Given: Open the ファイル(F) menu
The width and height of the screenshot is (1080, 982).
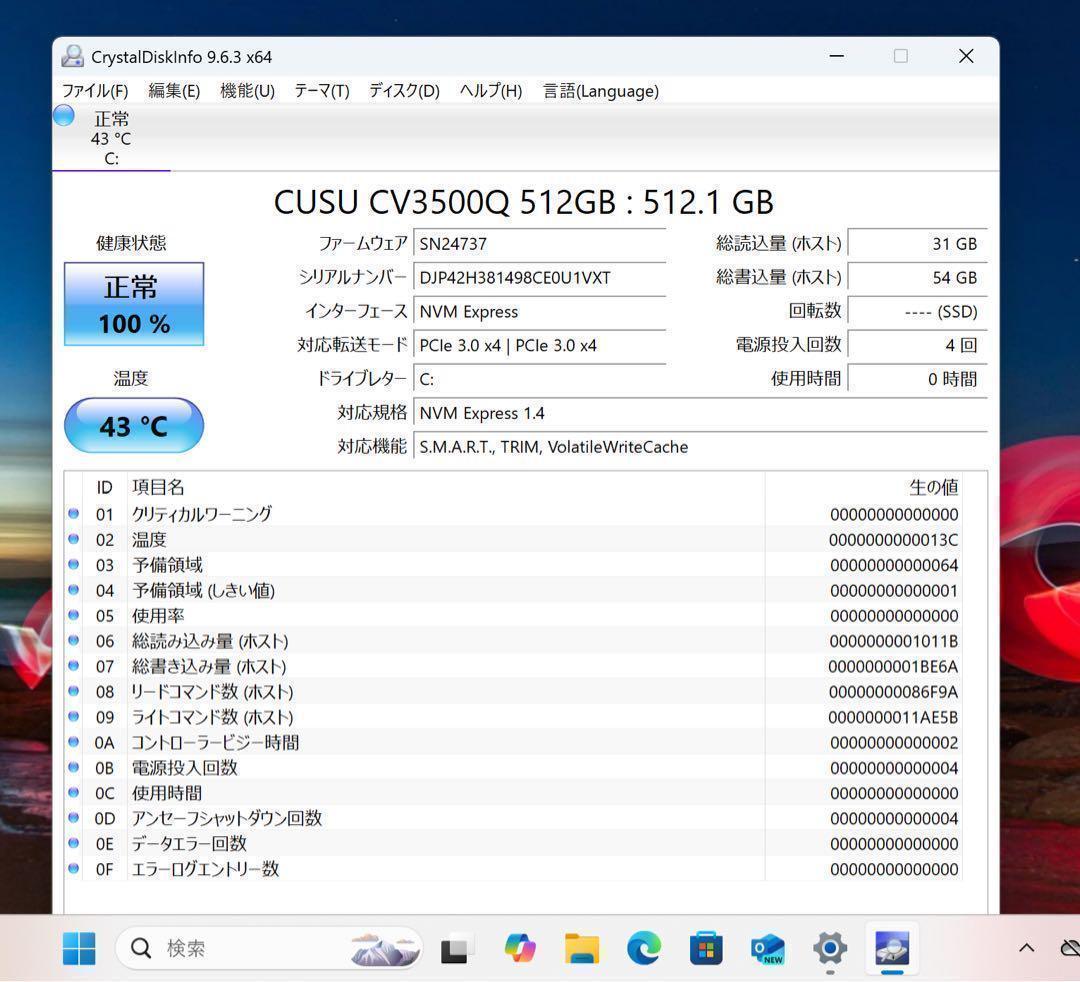Looking at the screenshot, I should click(95, 91).
